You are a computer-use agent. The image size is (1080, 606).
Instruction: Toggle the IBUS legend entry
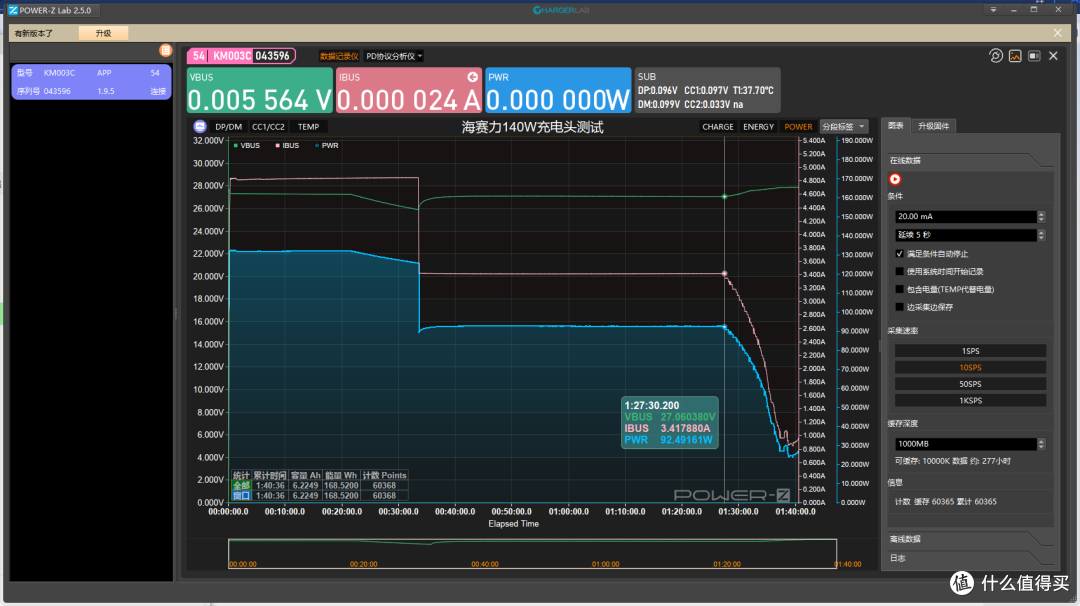click(x=287, y=146)
